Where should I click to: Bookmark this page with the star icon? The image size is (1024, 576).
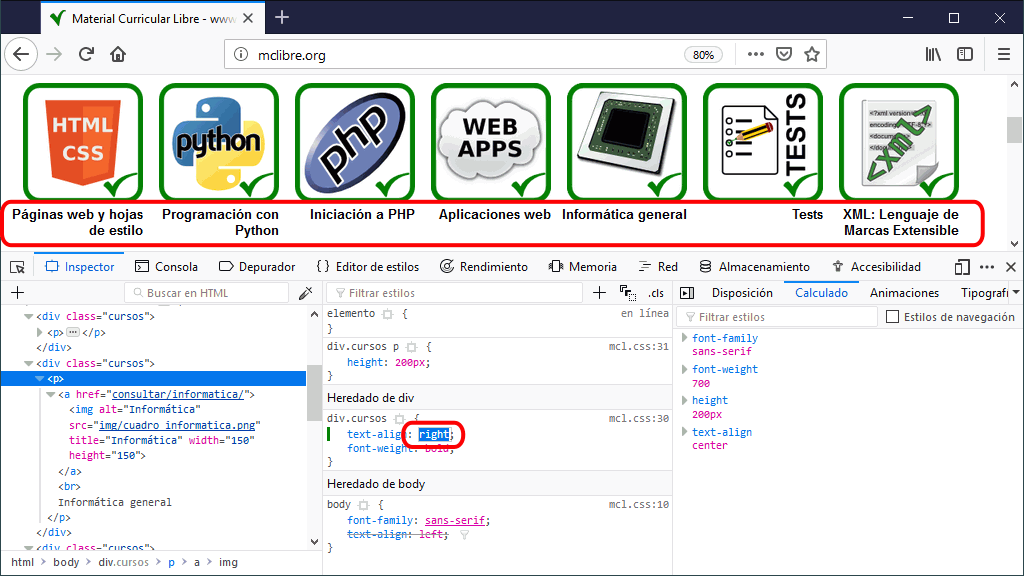click(x=812, y=54)
